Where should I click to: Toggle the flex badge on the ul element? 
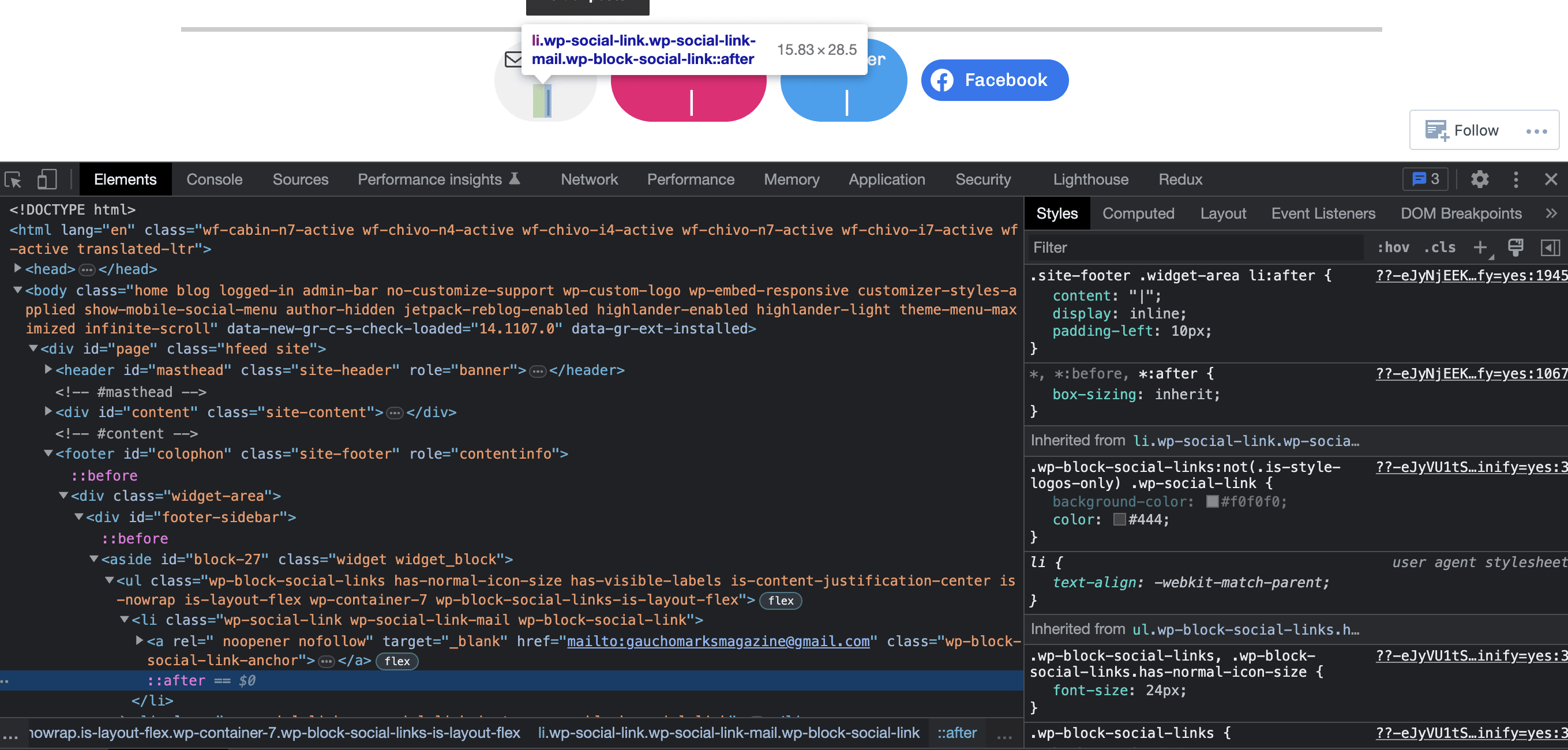[781, 600]
